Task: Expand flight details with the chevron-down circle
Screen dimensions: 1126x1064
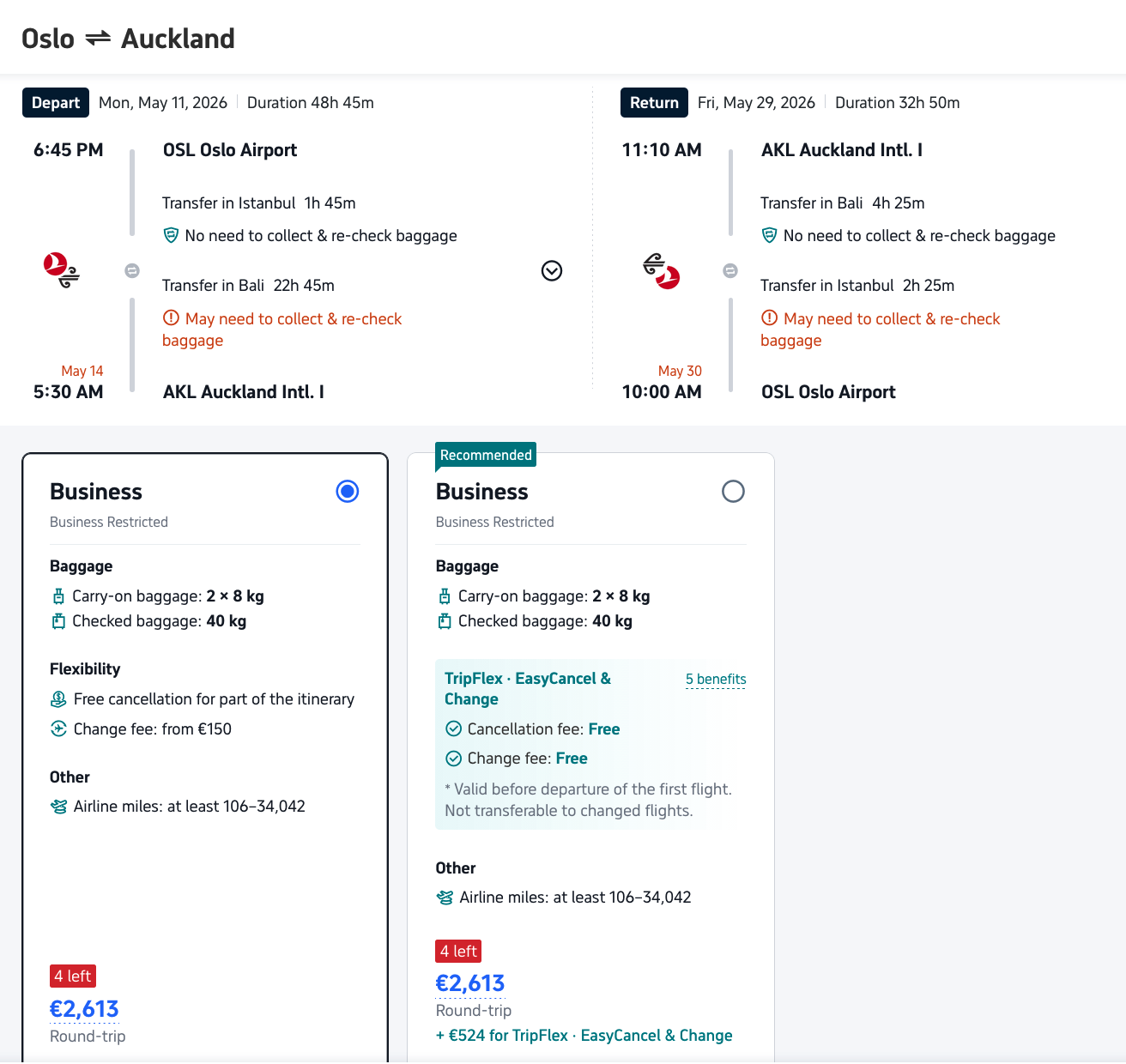Action: click(x=552, y=271)
